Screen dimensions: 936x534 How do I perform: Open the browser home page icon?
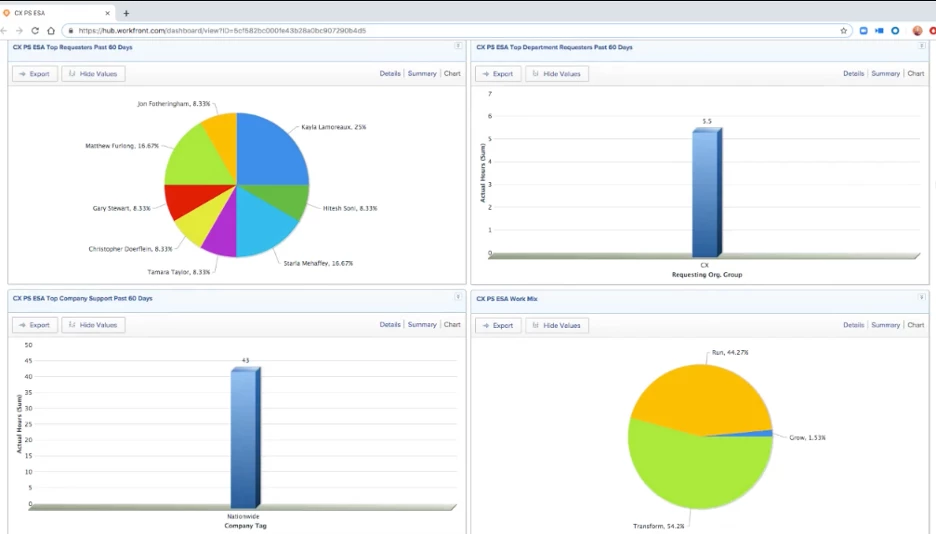coord(51,30)
